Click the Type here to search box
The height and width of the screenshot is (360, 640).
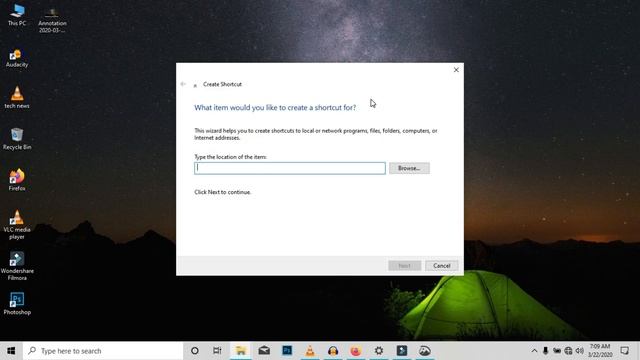coord(103,351)
